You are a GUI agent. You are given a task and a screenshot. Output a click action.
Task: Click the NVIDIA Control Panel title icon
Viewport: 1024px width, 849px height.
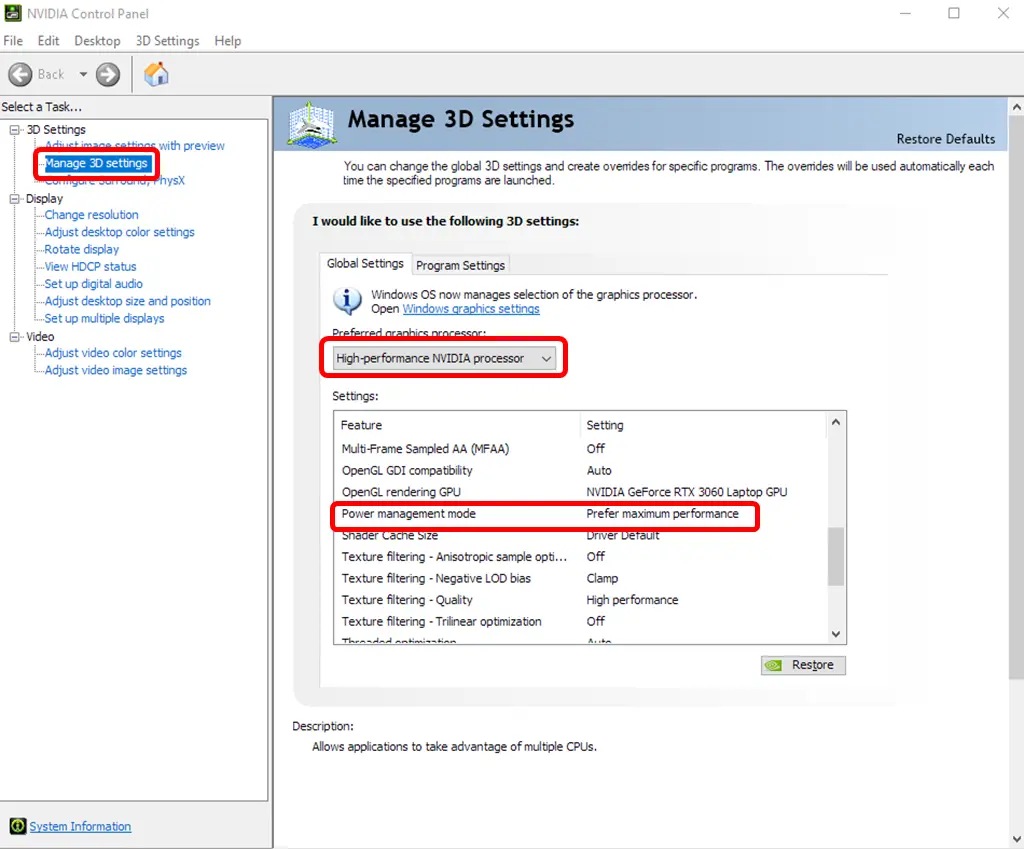point(12,13)
